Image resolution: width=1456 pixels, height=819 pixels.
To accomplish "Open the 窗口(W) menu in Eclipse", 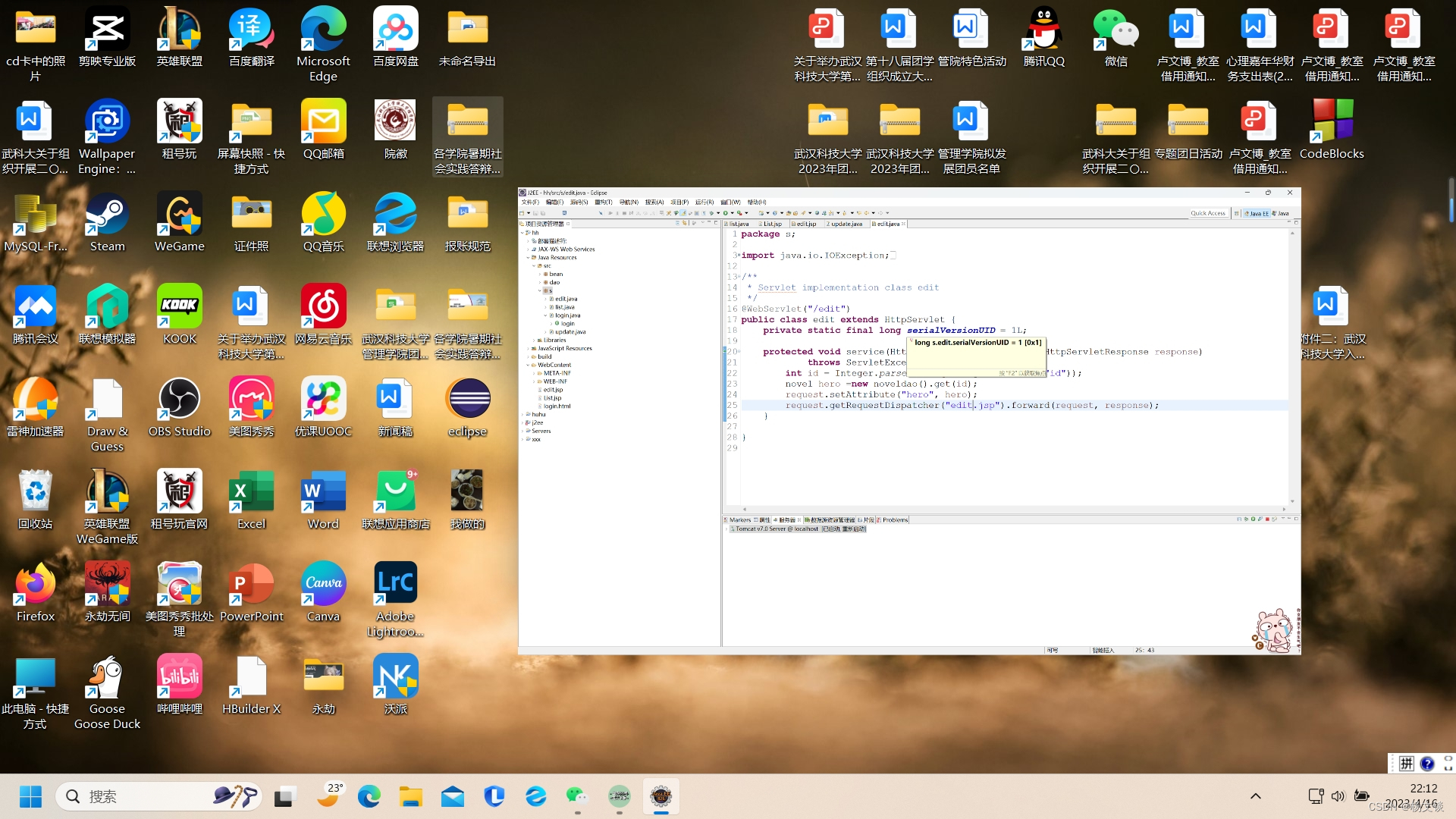I will (730, 202).
